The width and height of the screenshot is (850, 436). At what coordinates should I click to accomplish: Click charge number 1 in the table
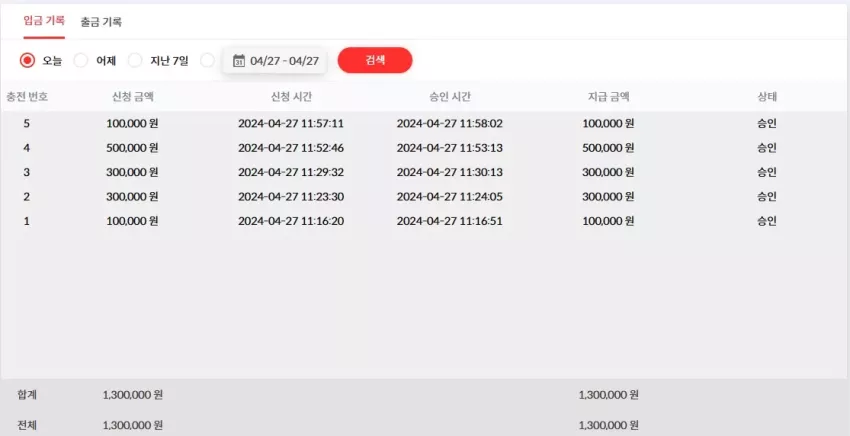[x=27, y=221]
